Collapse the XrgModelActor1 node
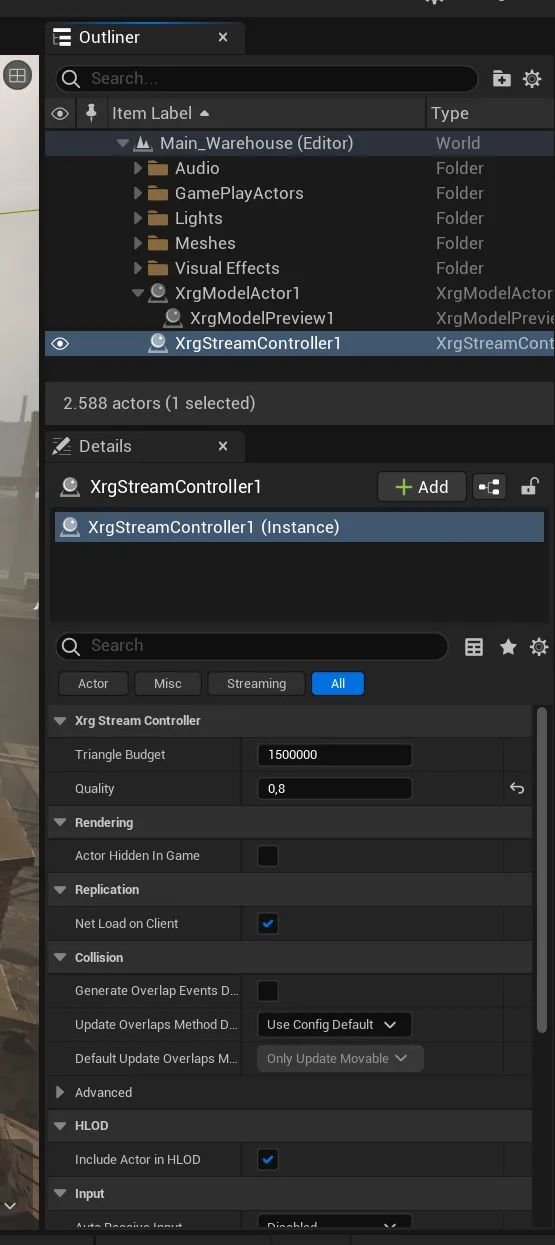 point(138,293)
